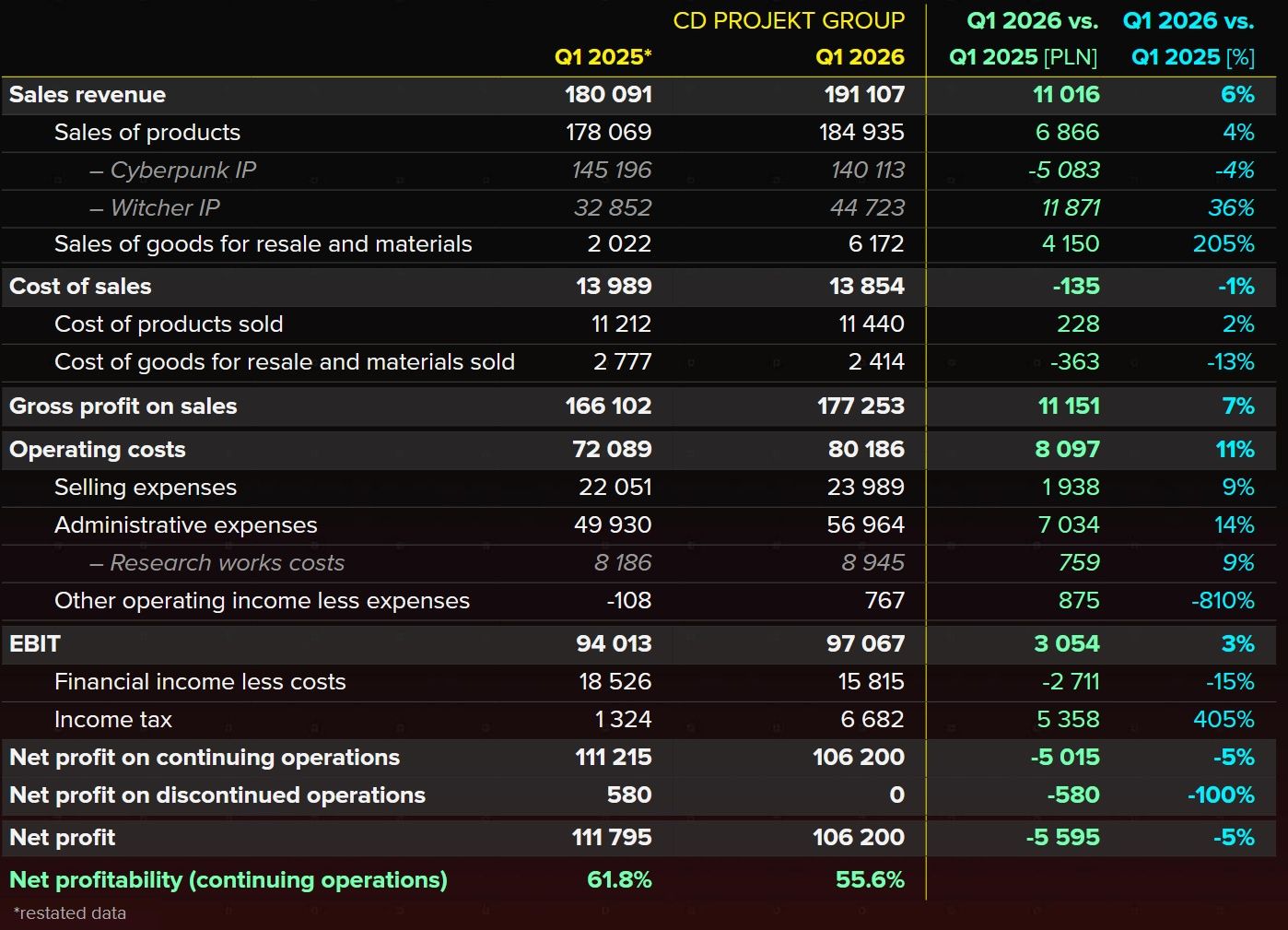Click Operating costs Q1 2025 value 72 089
The image size is (1288, 930).
point(612,450)
